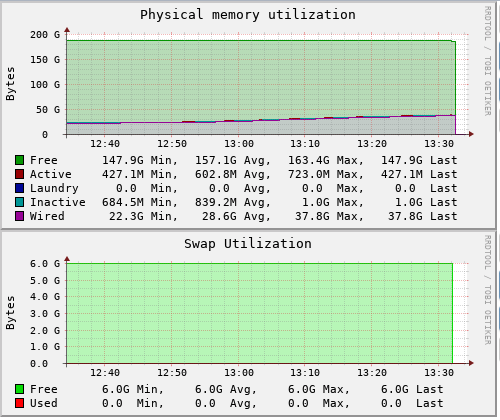Click the '6.0G Last' value in swap legend
This screenshot has height=420, width=500.
coord(412,389)
